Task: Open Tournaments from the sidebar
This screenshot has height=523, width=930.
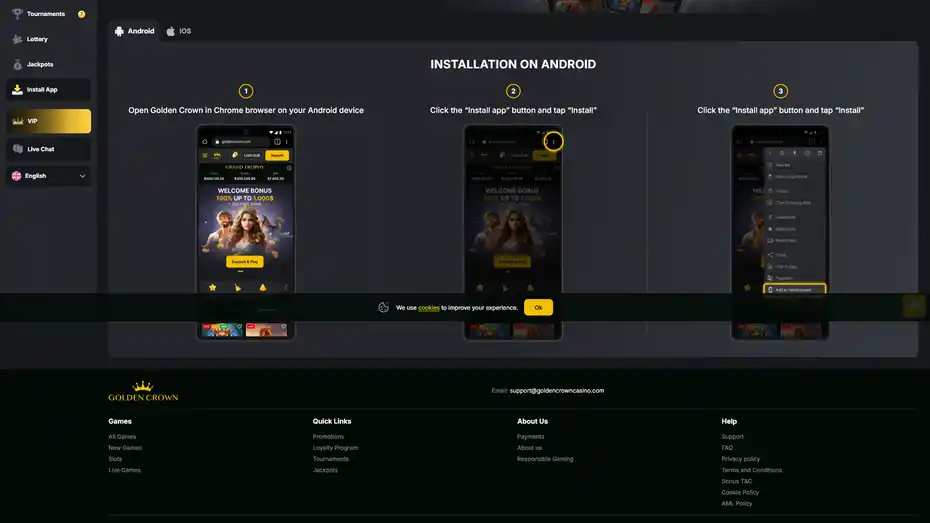Action: pos(49,14)
